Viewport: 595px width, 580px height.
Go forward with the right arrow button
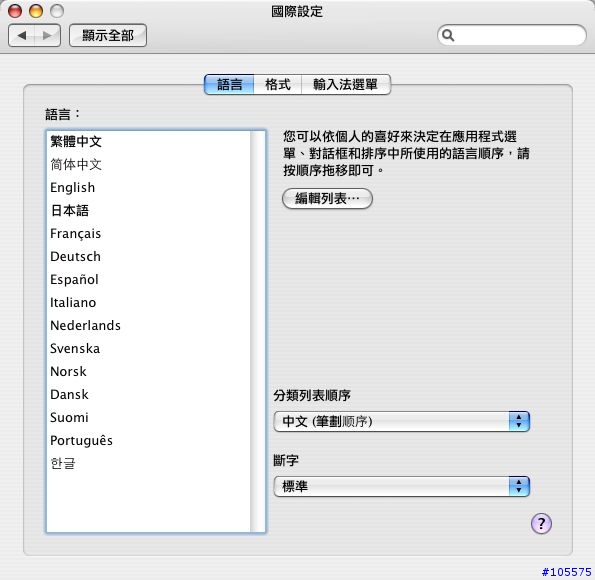pyautogui.click(x=47, y=35)
